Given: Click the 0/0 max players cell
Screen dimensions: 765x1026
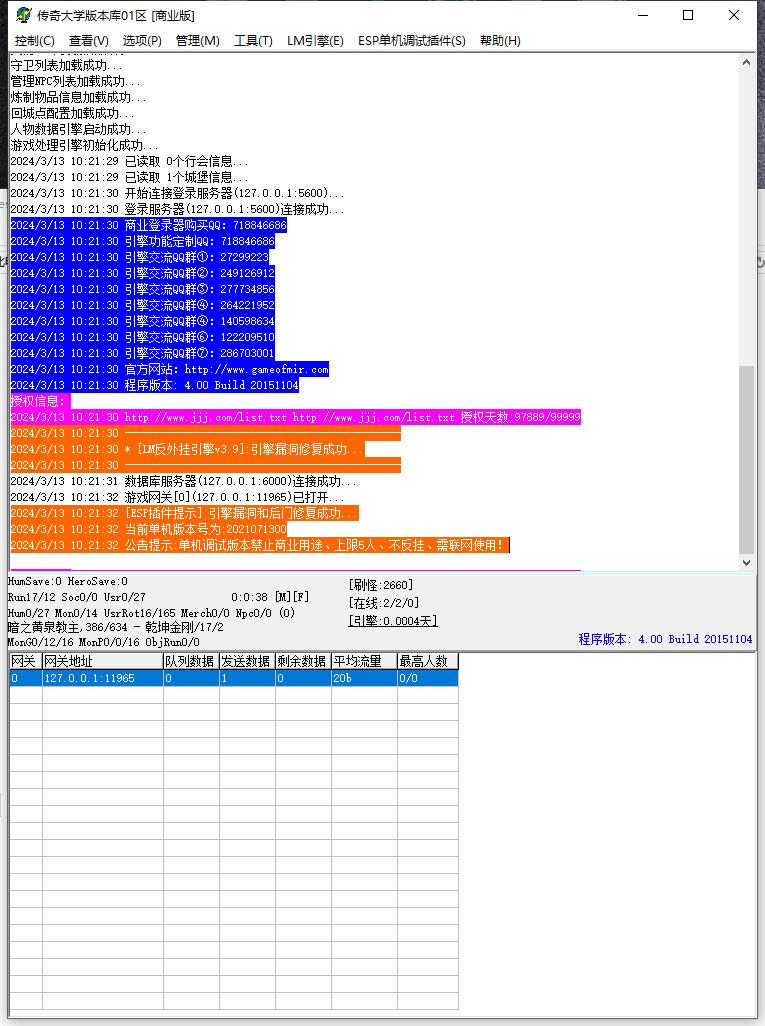Looking at the screenshot, I should pyautogui.click(x=427, y=679).
